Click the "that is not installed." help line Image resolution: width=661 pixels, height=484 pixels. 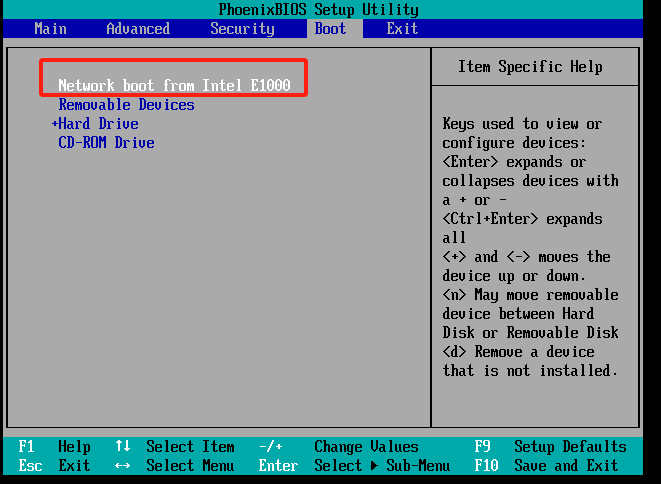click(530, 371)
